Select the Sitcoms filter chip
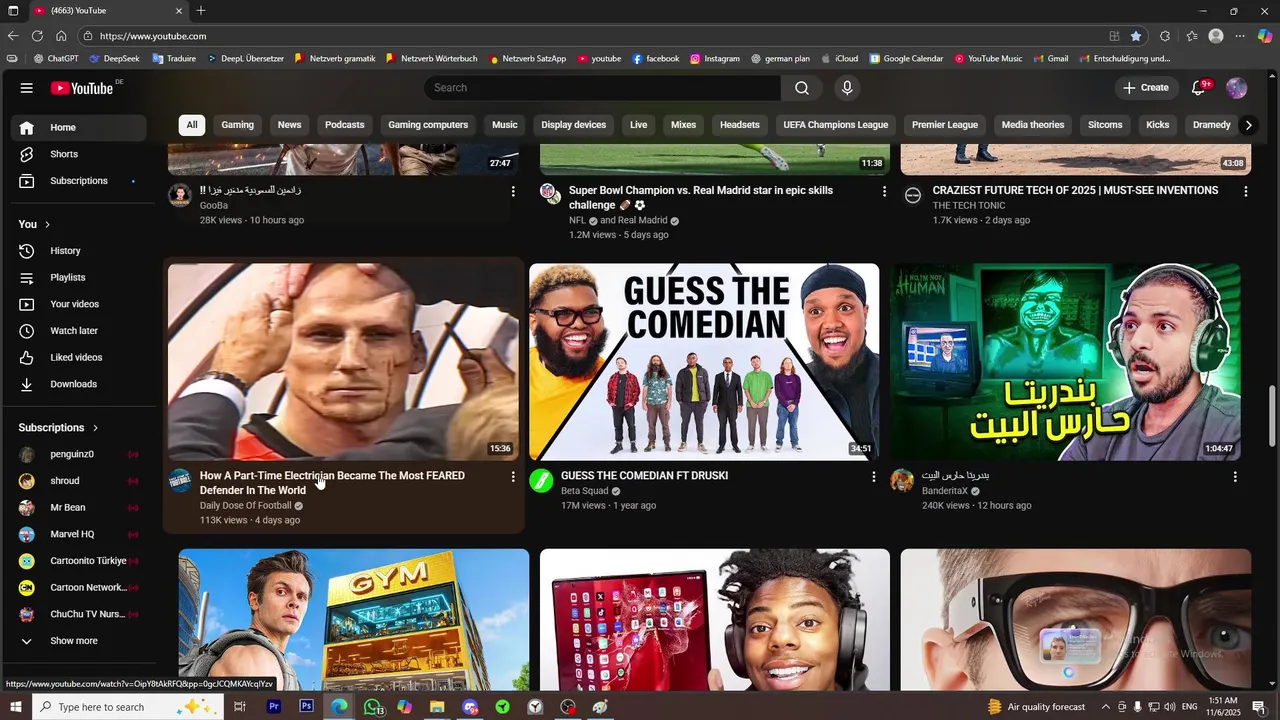The width and height of the screenshot is (1280, 720). (1105, 125)
